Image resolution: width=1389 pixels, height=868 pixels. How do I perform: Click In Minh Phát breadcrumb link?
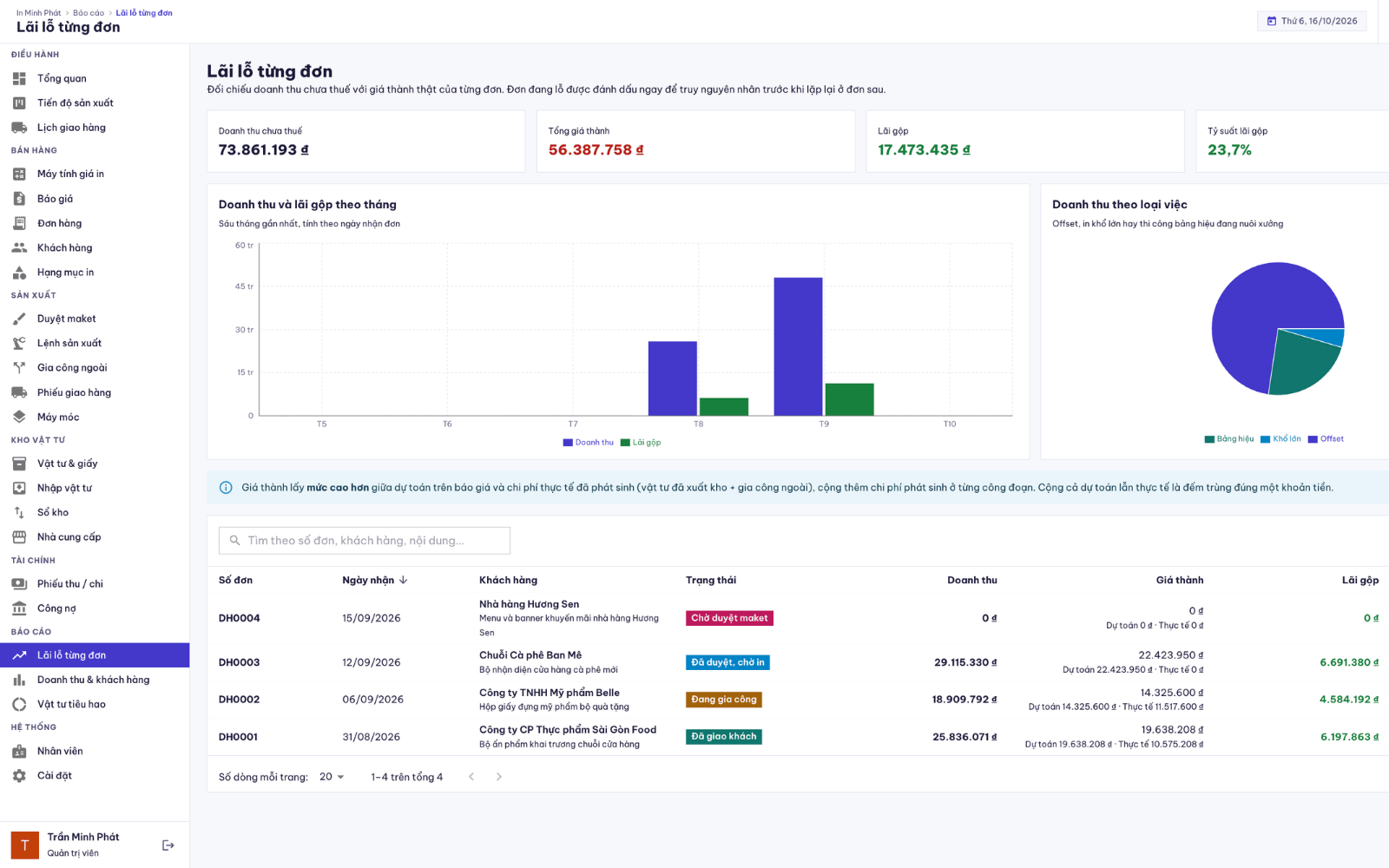pyautogui.click(x=39, y=13)
